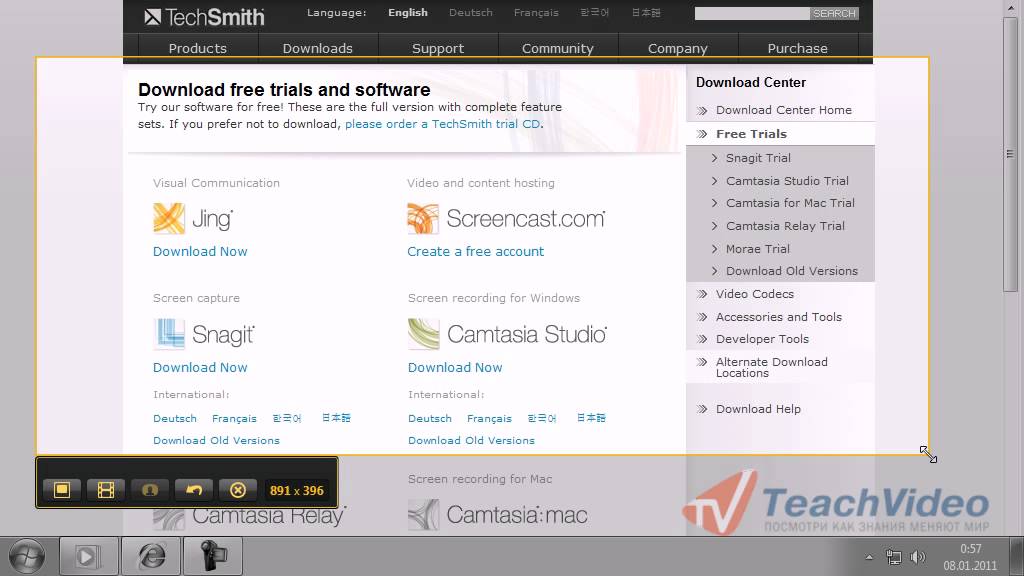Cancel the Jing capture with the X button
This screenshot has width=1024, height=576.
pos(238,490)
